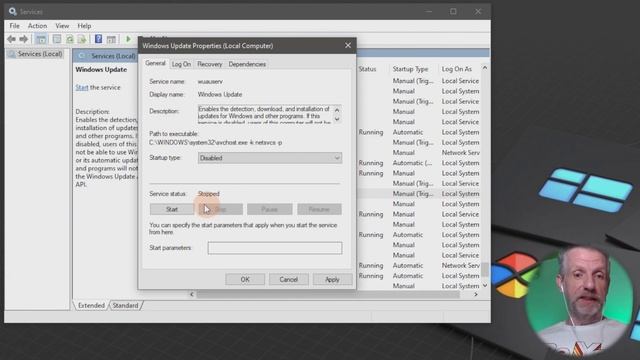Go back with the toolbar back arrow
Screen dimensions: 640x360
[11, 39]
